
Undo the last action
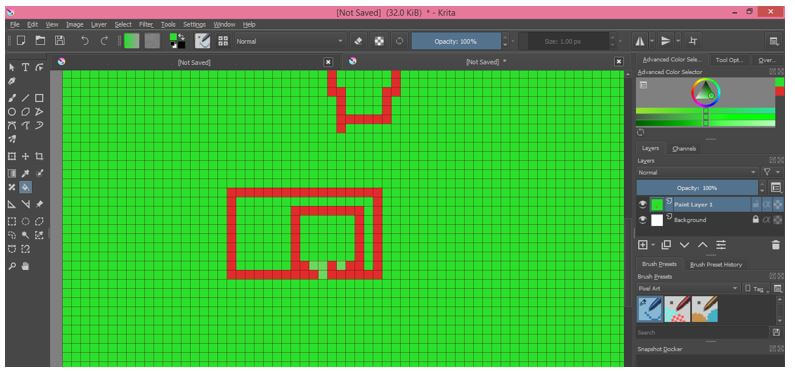(x=85, y=41)
